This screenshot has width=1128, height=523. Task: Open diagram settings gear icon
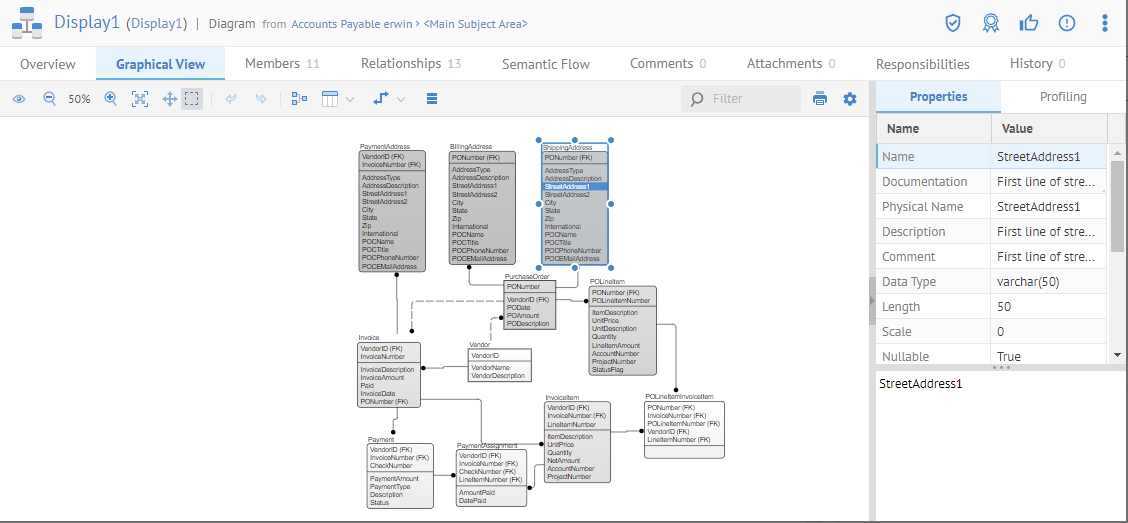850,99
